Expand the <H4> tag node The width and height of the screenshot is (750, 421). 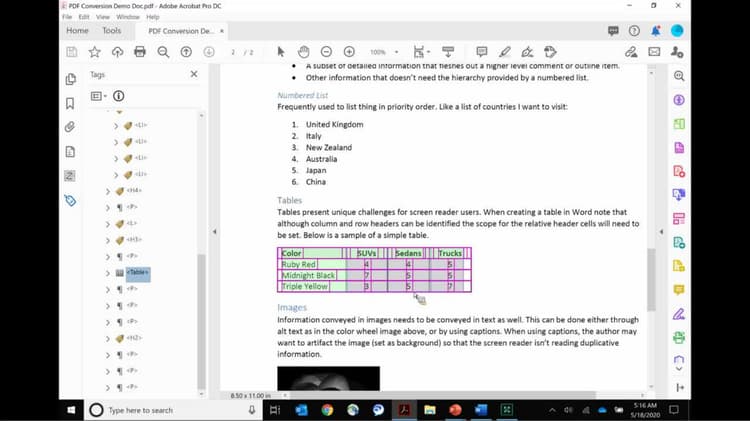click(x=108, y=191)
